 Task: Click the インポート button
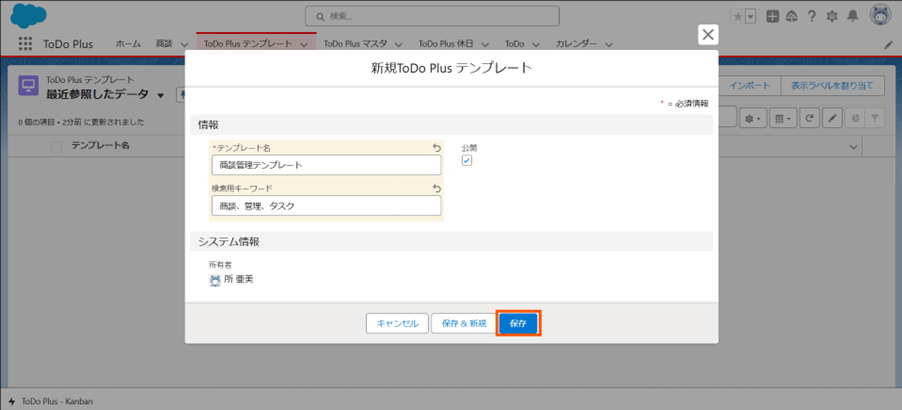click(x=750, y=86)
